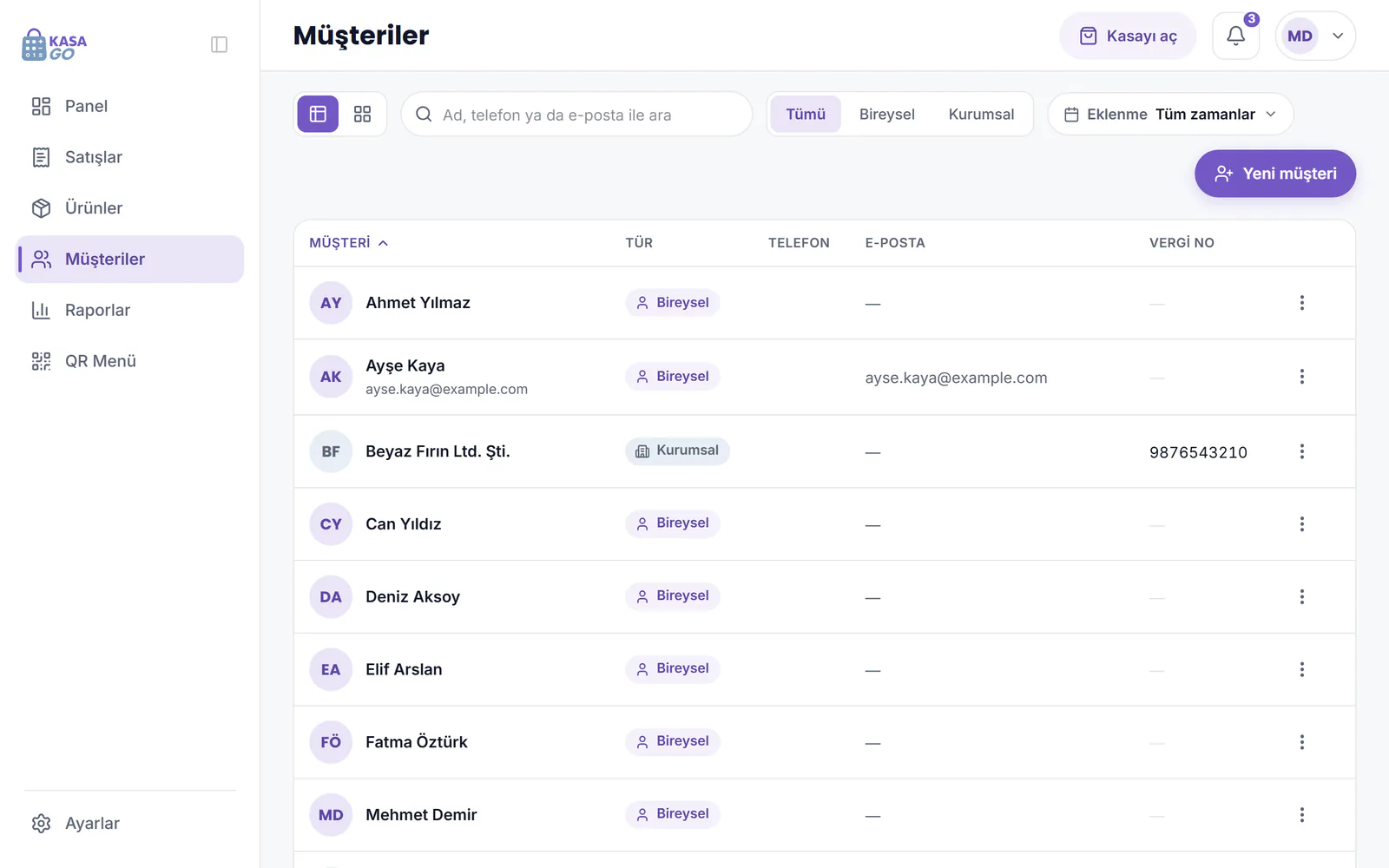Sort by the MÜŞTERİ column header
Screen dimensions: 1389x868
click(348, 243)
